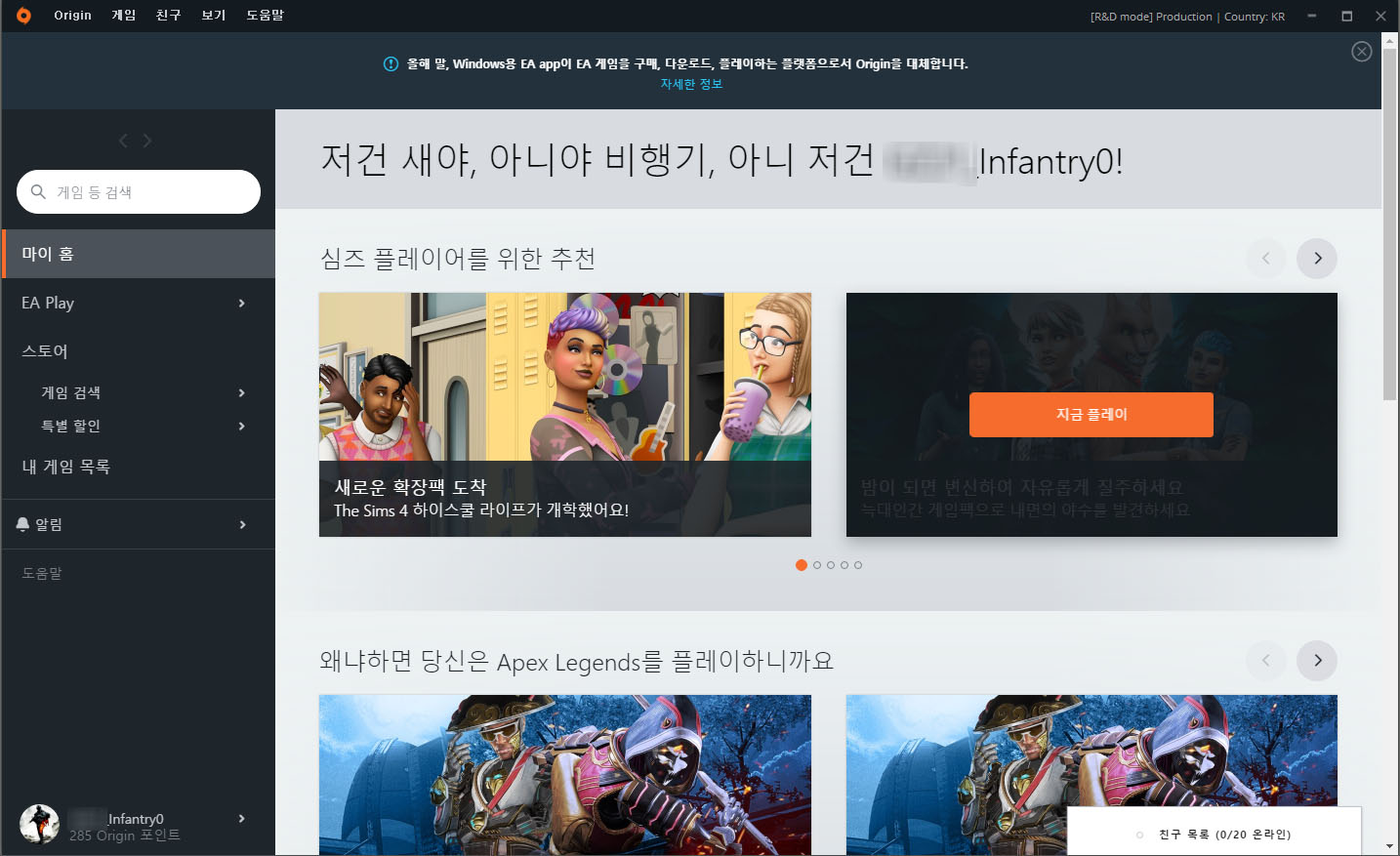Expand the EA Play submenu arrow
1400x856 pixels.
pyautogui.click(x=242, y=304)
